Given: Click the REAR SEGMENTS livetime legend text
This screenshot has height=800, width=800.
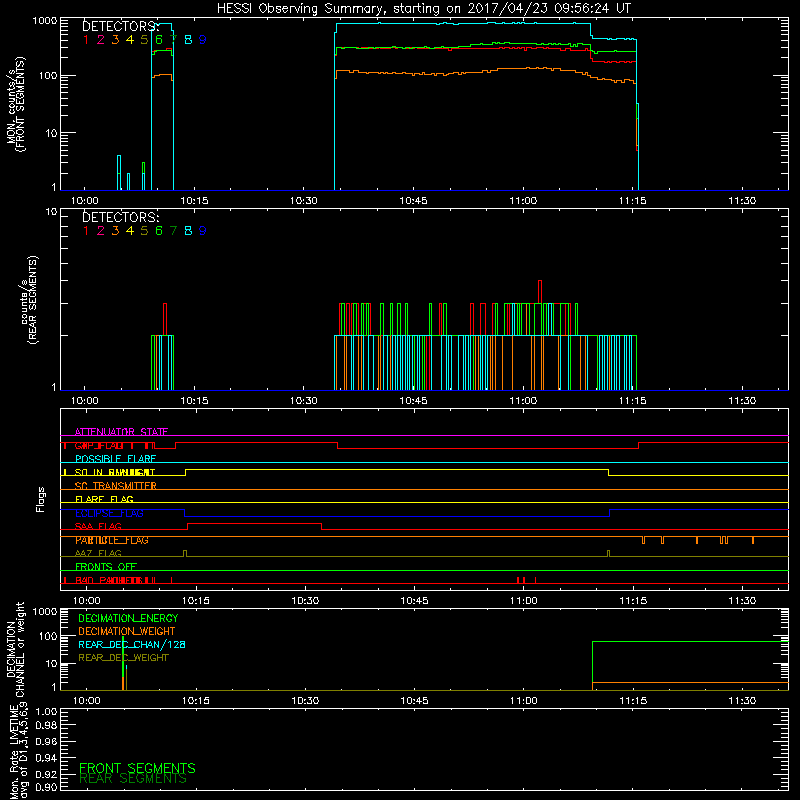Looking at the screenshot, I should (x=133, y=779).
